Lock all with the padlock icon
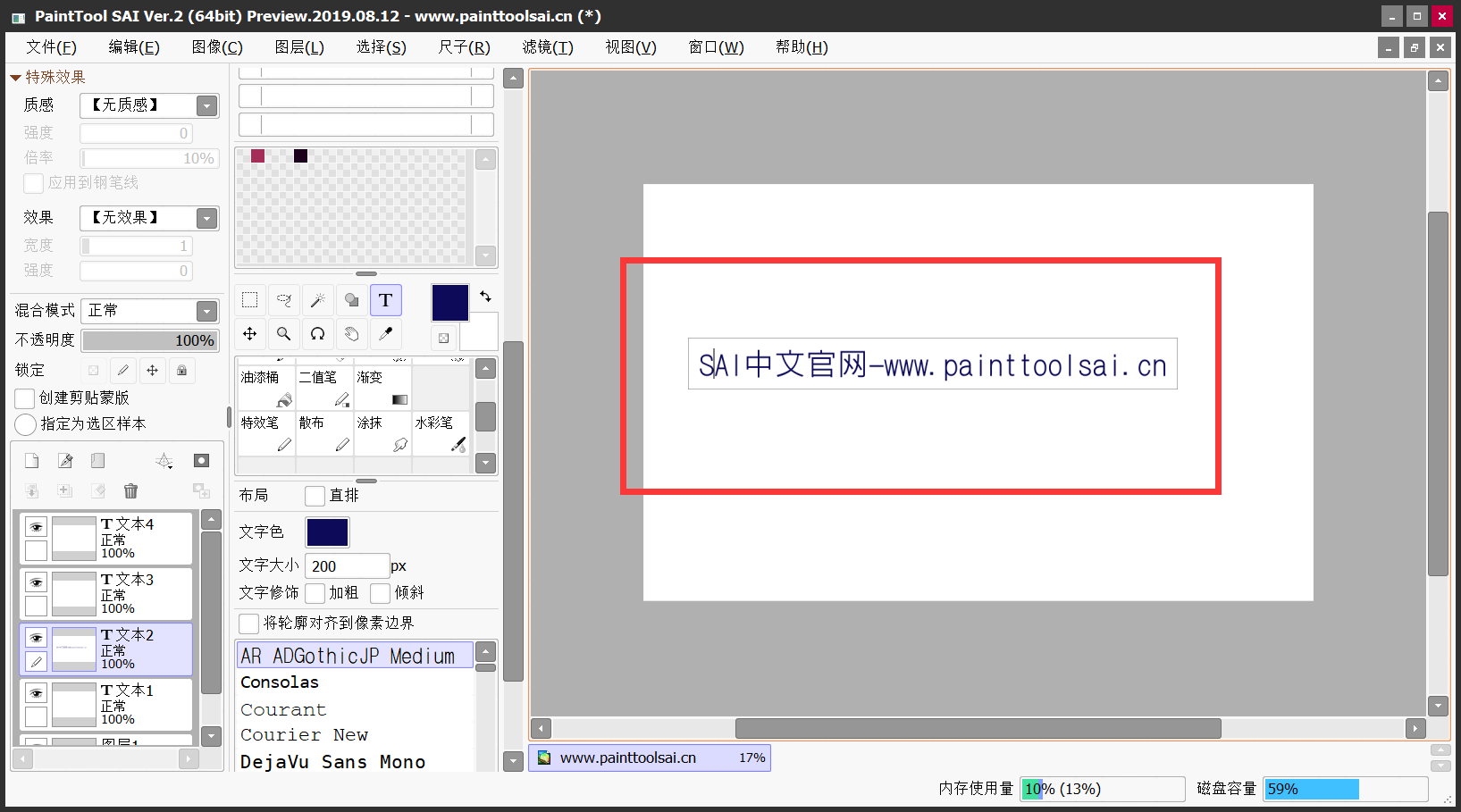Screen dimensions: 1461x812 point(182,370)
